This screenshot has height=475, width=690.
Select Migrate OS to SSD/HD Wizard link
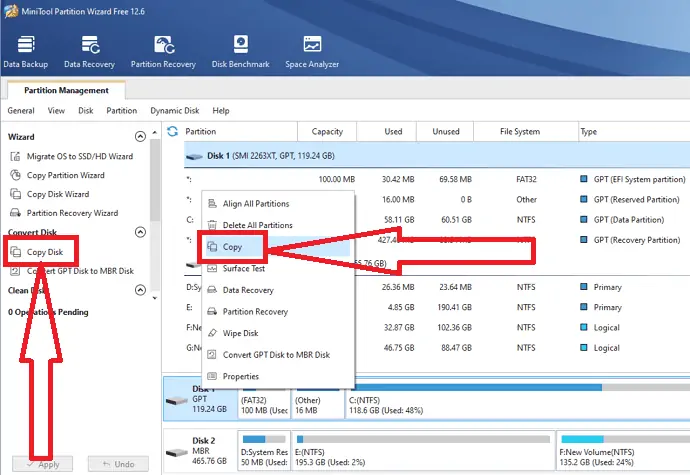[x=80, y=156]
